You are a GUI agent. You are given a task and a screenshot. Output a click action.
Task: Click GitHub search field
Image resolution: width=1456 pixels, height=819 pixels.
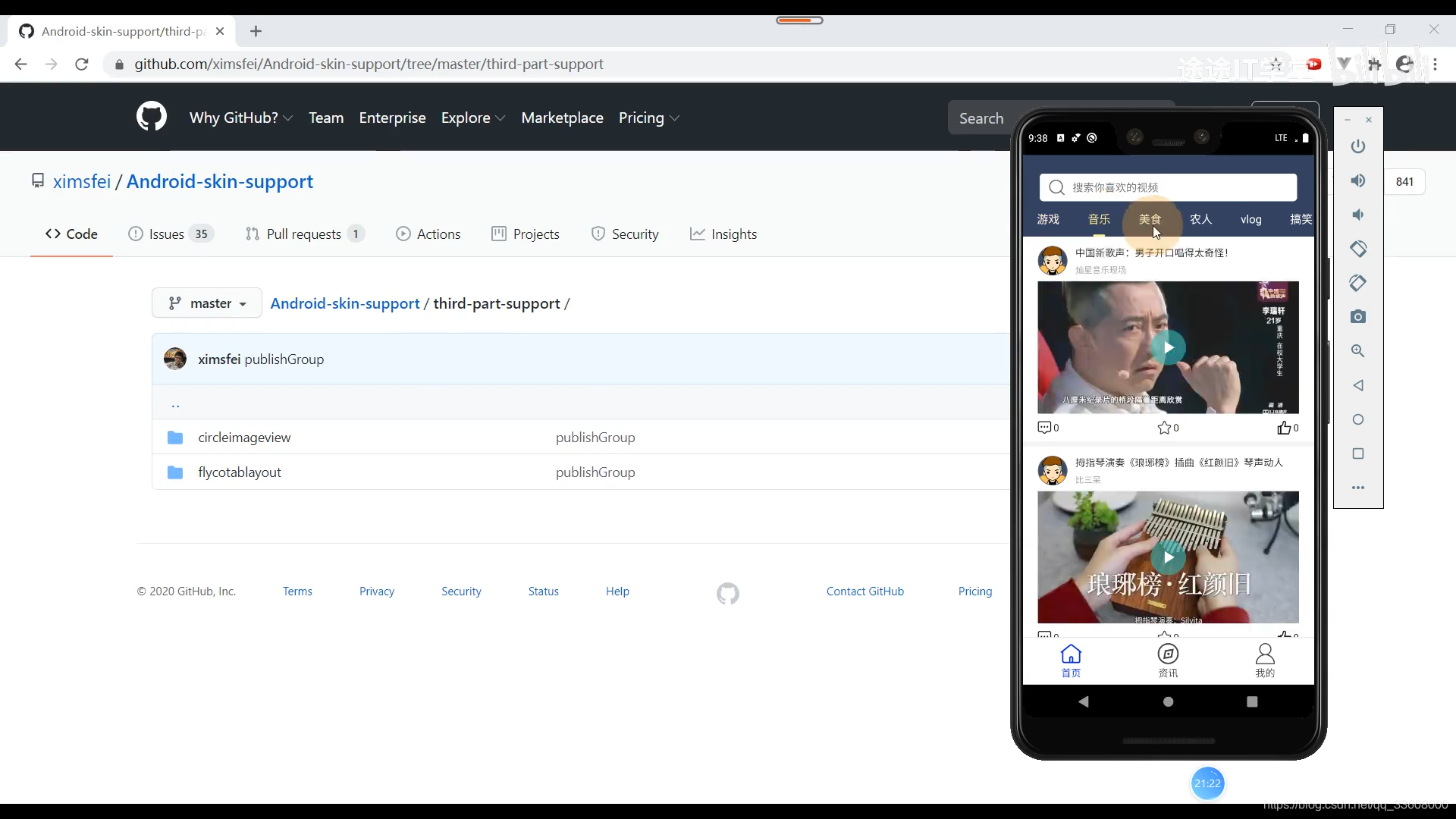click(981, 118)
